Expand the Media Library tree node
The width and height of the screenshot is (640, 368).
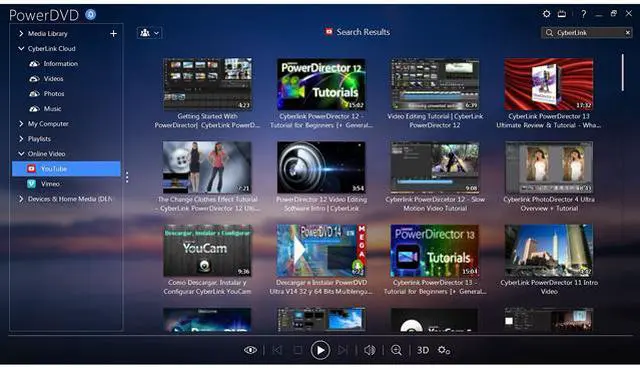click(x=21, y=33)
